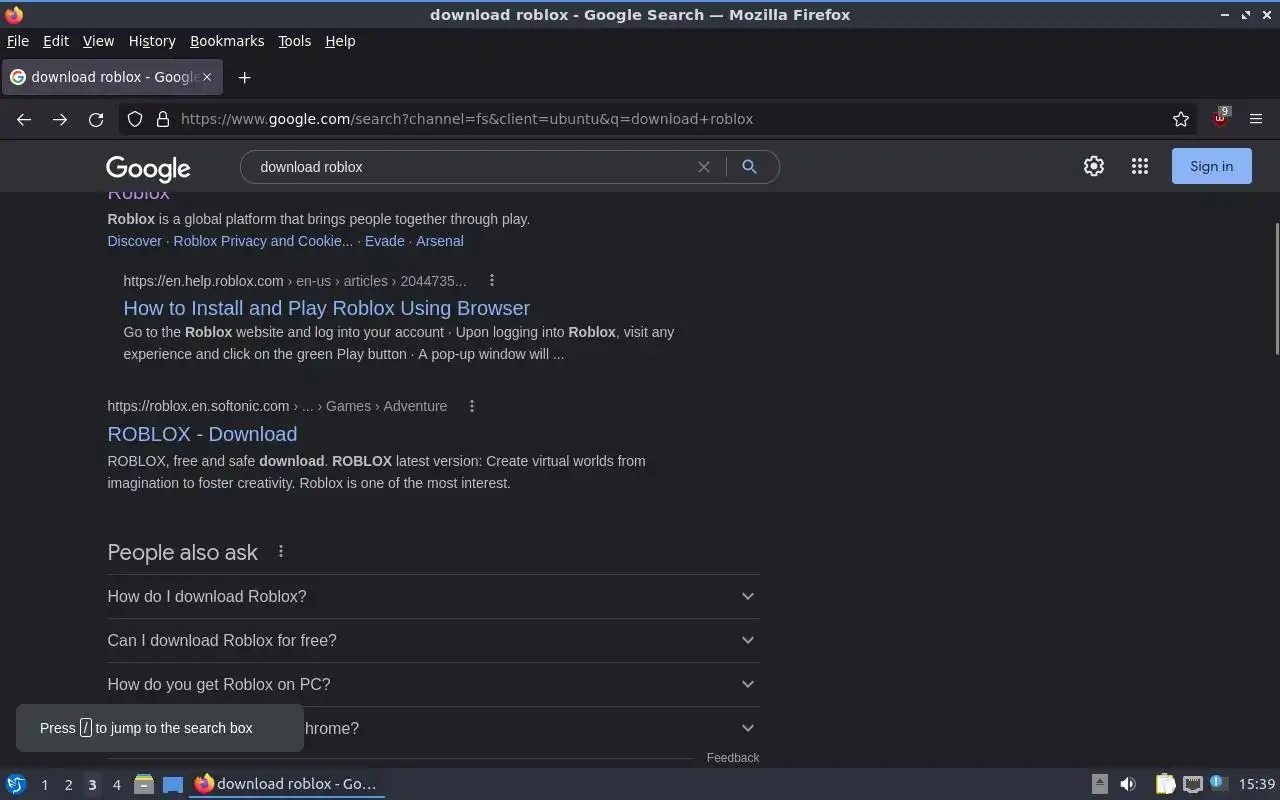This screenshot has width=1280, height=800.
Task: Bookmark this page with the star icon
Action: (x=1181, y=119)
